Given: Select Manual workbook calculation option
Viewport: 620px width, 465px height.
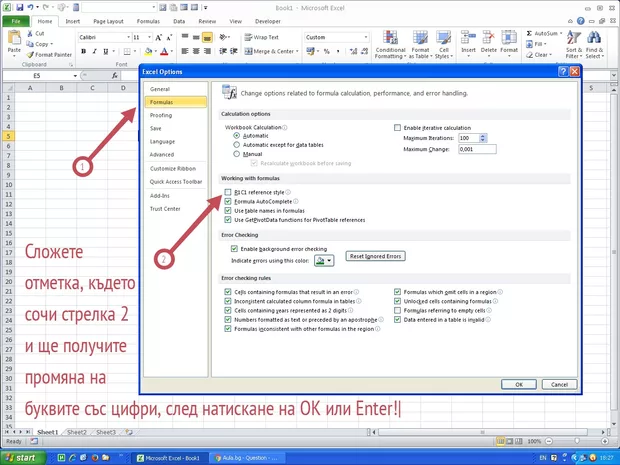Looking at the screenshot, I should click(236, 154).
